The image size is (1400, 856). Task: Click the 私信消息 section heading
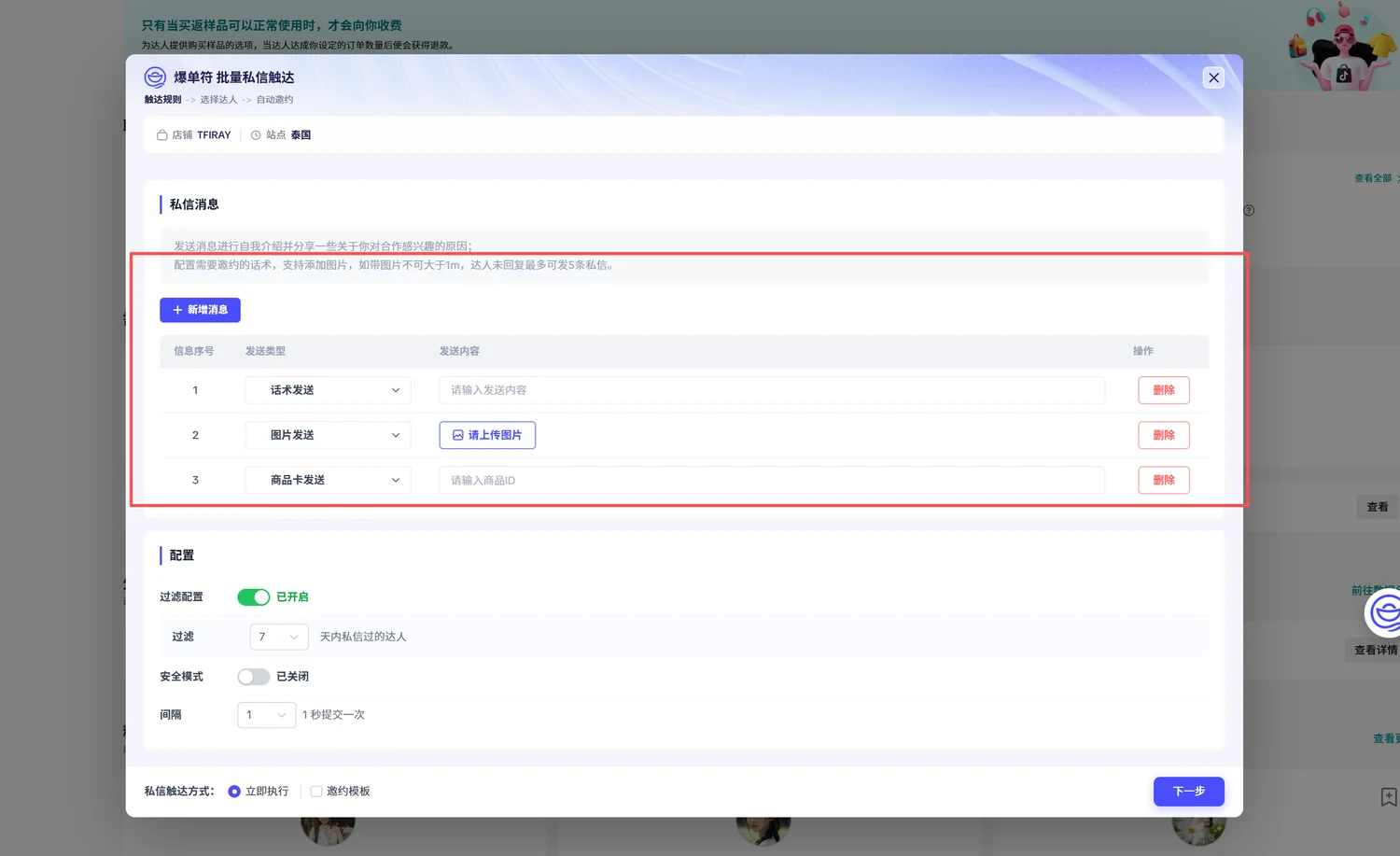[x=194, y=204]
